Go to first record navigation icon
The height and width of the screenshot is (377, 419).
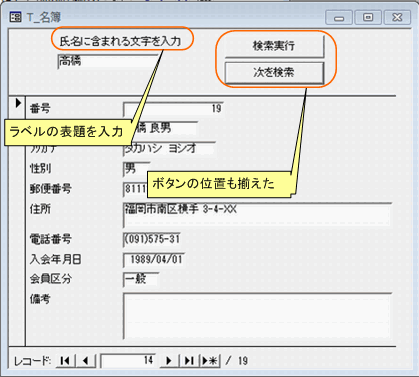point(65,360)
